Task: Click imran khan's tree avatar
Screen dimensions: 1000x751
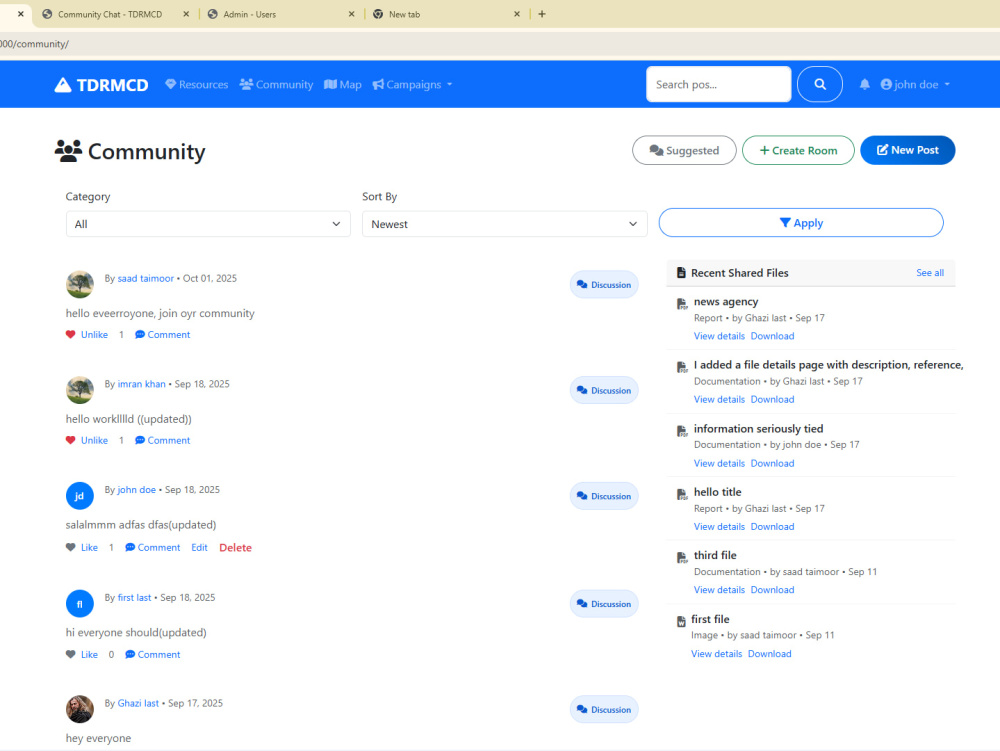Action: click(x=80, y=390)
